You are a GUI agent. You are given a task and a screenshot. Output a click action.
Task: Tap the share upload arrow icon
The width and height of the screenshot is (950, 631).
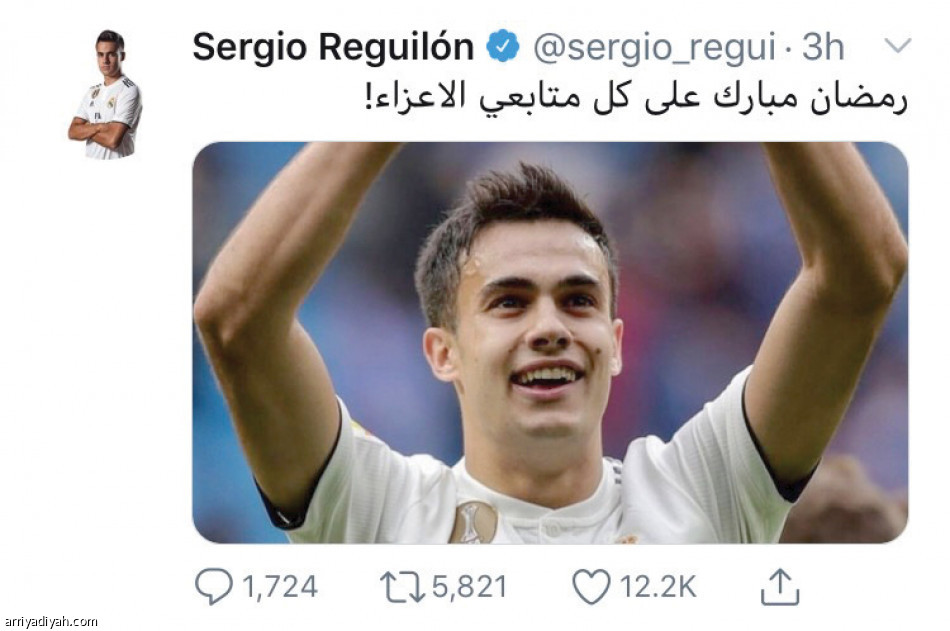(780, 586)
